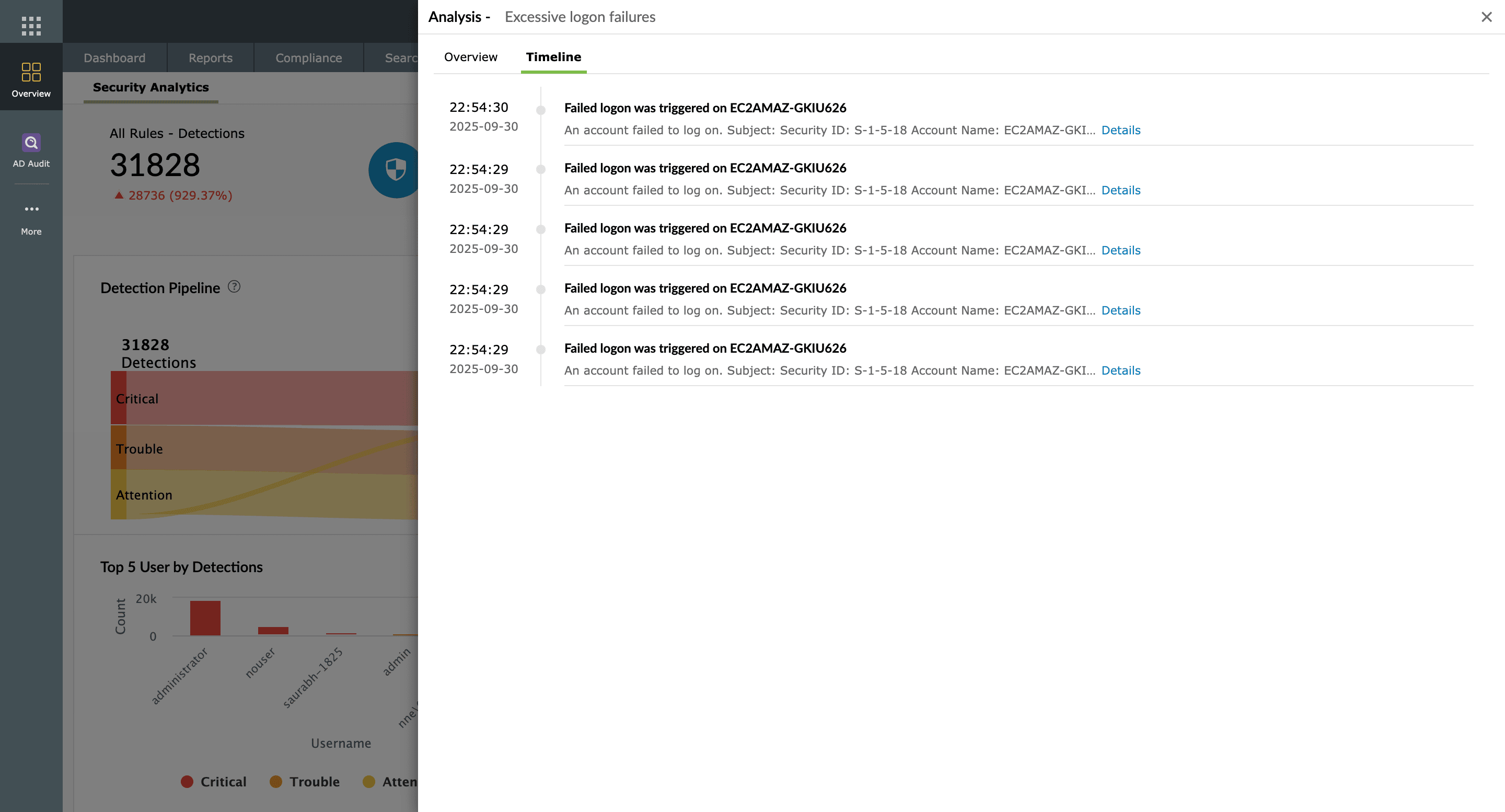Open the Reports menu tab

pos(210,58)
